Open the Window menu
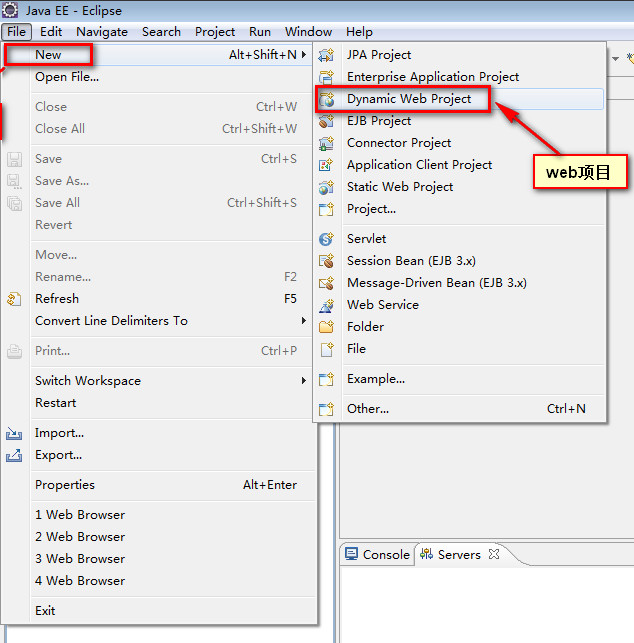The width and height of the screenshot is (634, 643). pos(308,32)
